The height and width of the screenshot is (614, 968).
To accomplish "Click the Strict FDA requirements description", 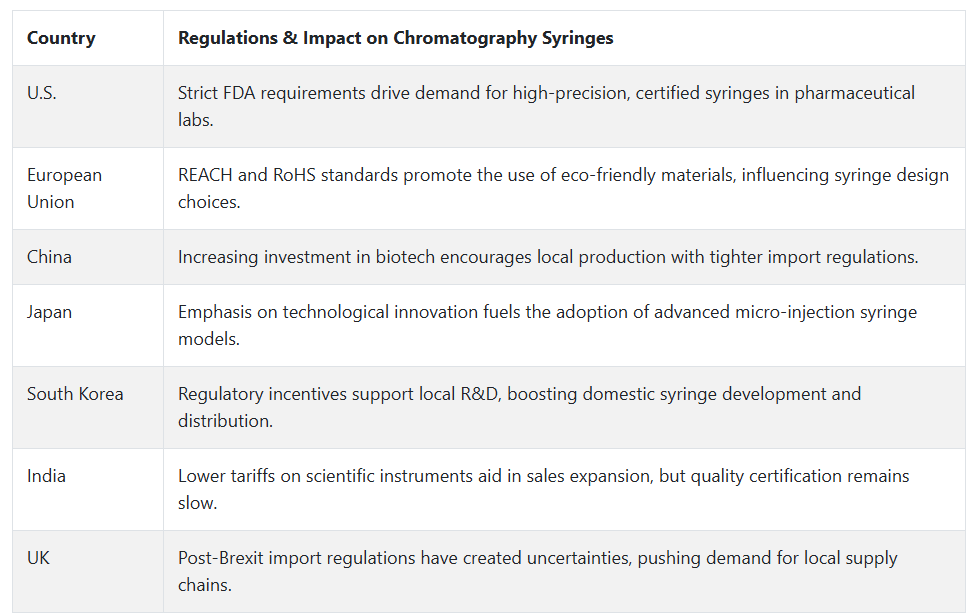I will click(546, 106).
